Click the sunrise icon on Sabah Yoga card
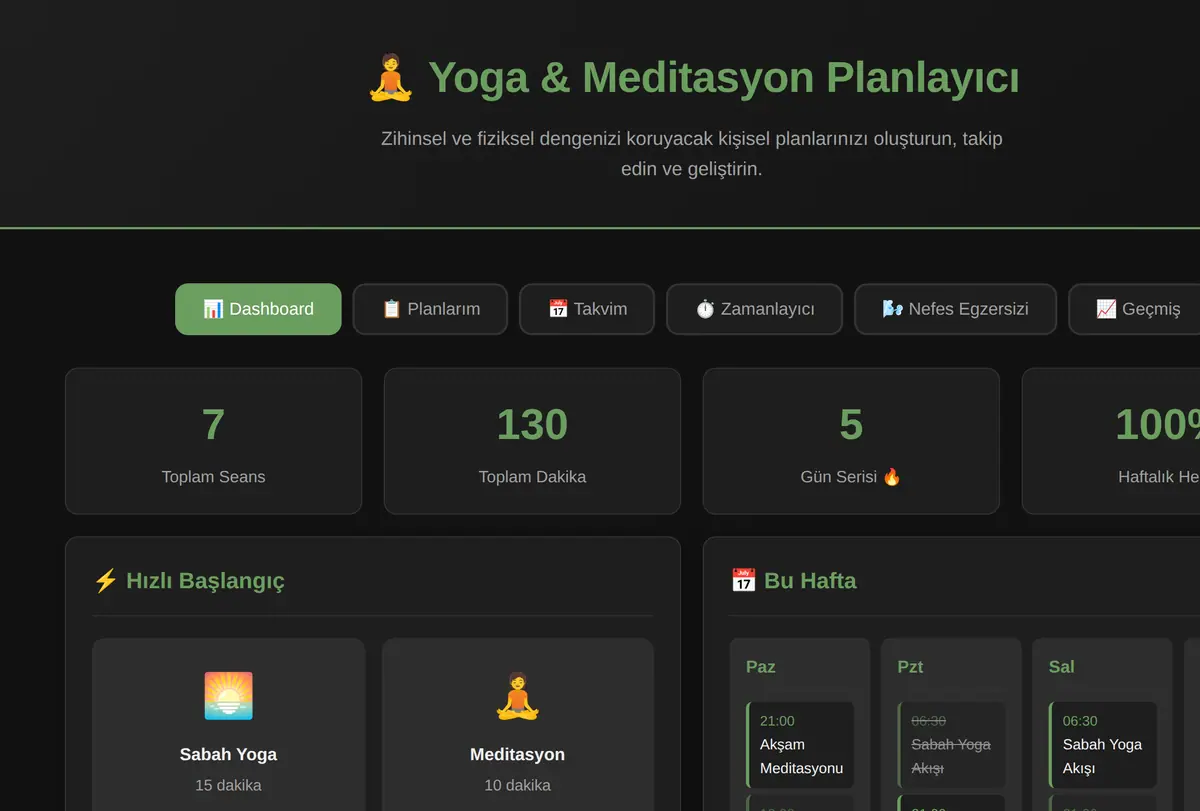 pos(228,696)
